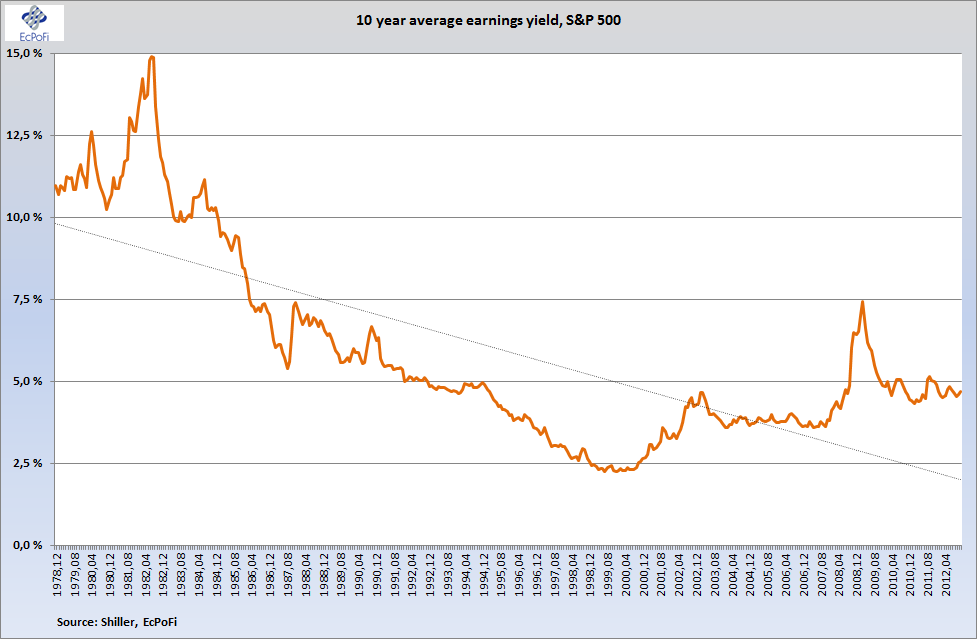Click the '1984,12' x-axis date label
Screen dimensions: 977x639
pyautogui.click(x=217, y=574)
